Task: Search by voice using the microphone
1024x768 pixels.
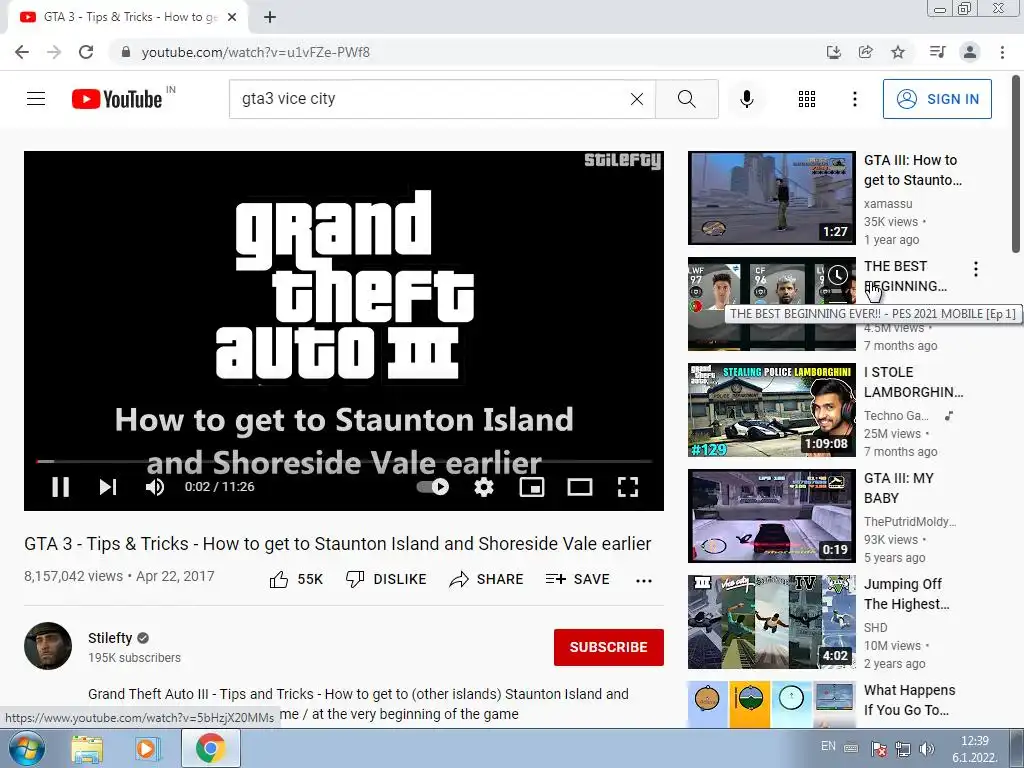Action: pos(746,99)
